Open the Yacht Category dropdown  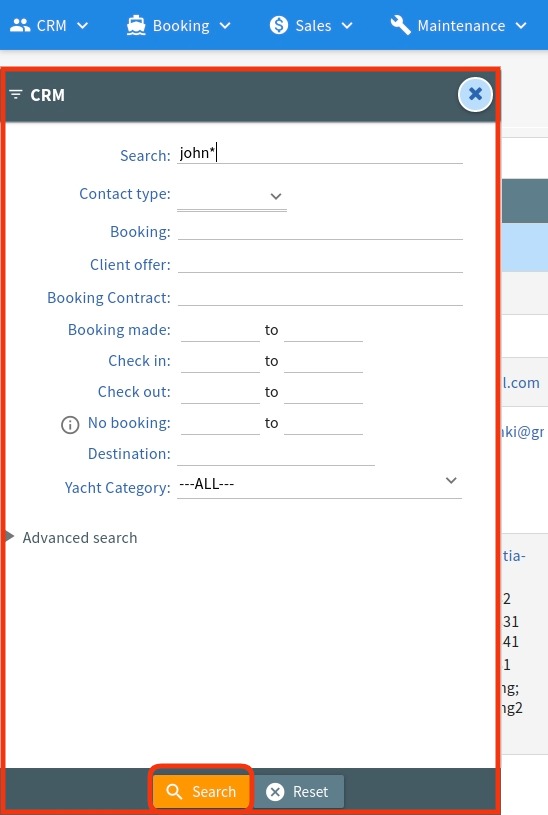tap(319, 484)
